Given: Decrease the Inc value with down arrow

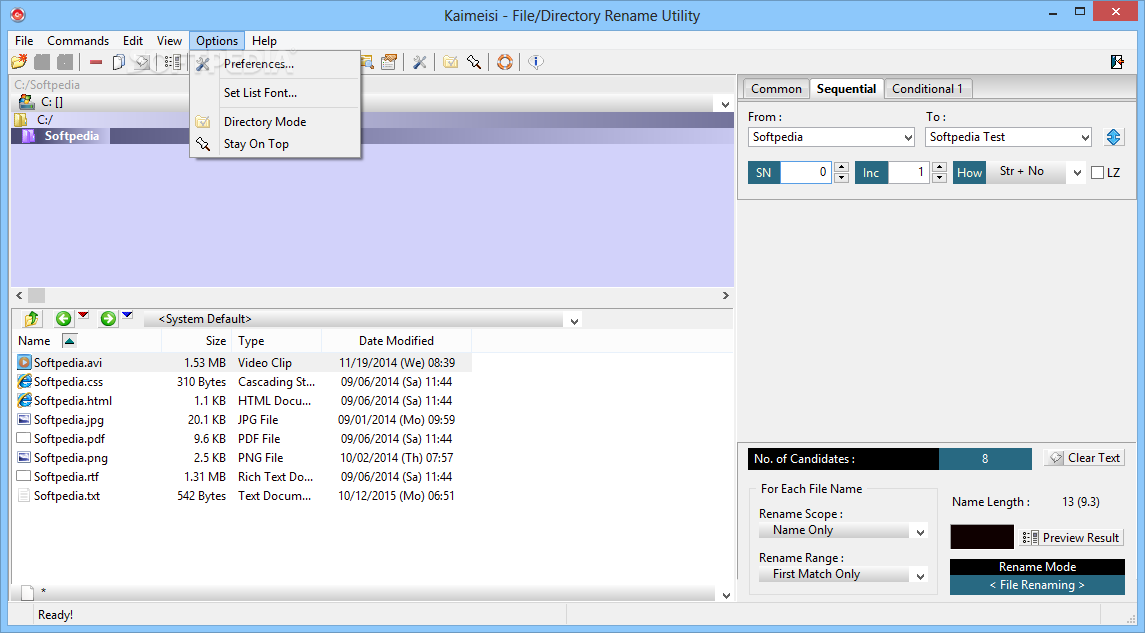Looking at the screenshot, I should (x=940, y=177).
